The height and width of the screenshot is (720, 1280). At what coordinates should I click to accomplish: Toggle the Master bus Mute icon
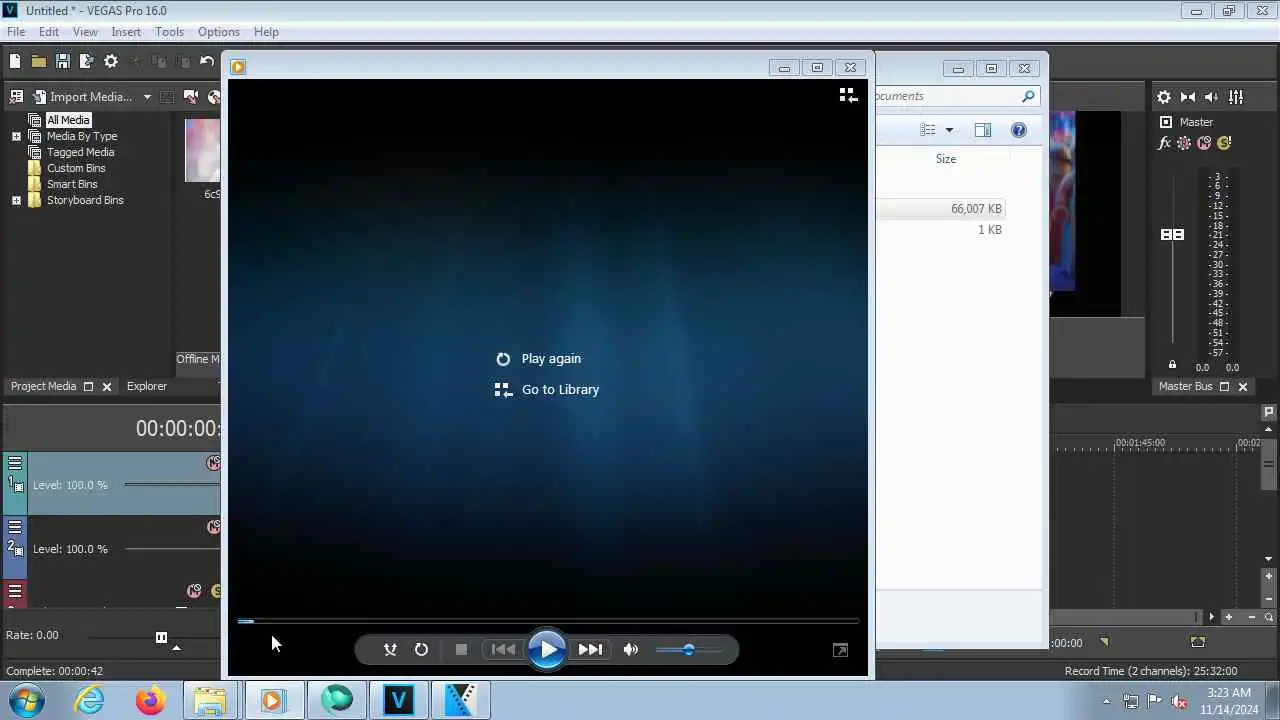pyautogui.click(x=1204, y=143)
